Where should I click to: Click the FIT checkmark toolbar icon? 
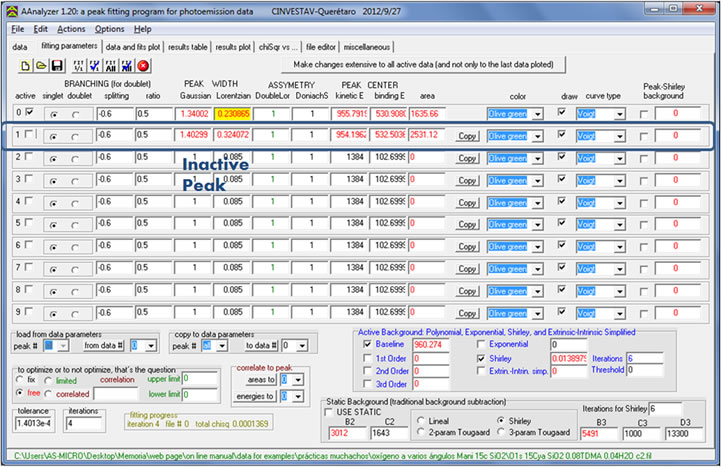coord(95,65)
